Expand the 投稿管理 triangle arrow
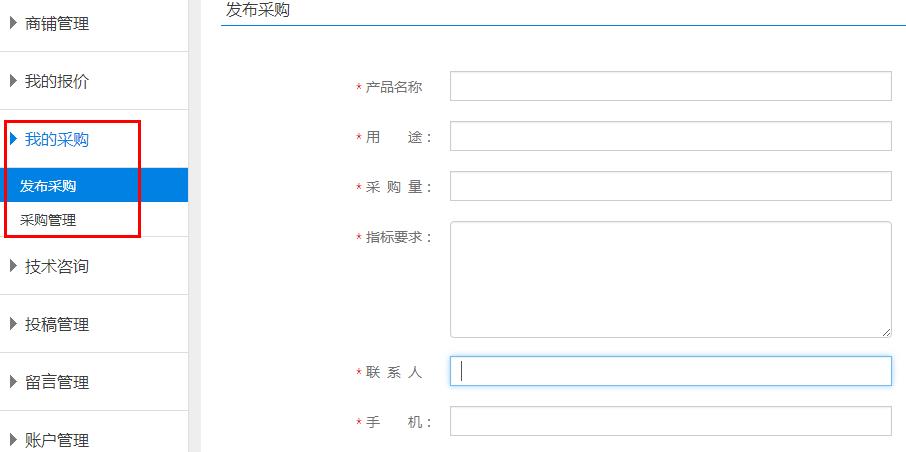Viewport: 906px width, 452px height. click(x=14, y=324)
